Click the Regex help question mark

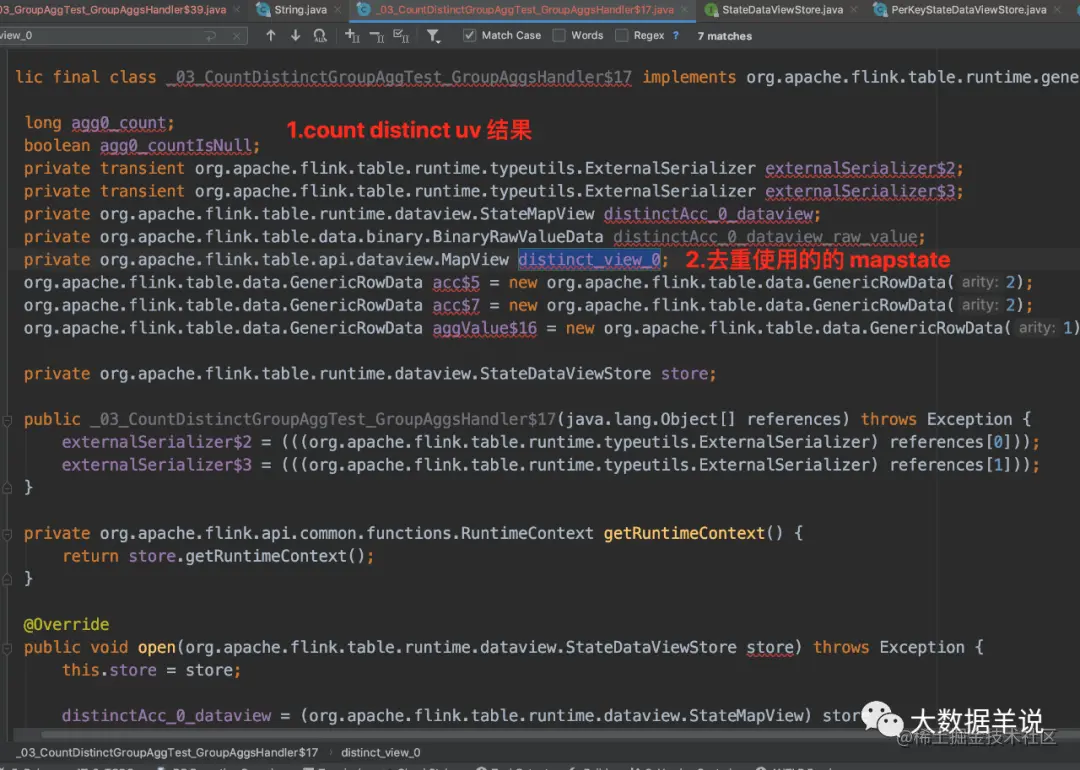[676, 35]
